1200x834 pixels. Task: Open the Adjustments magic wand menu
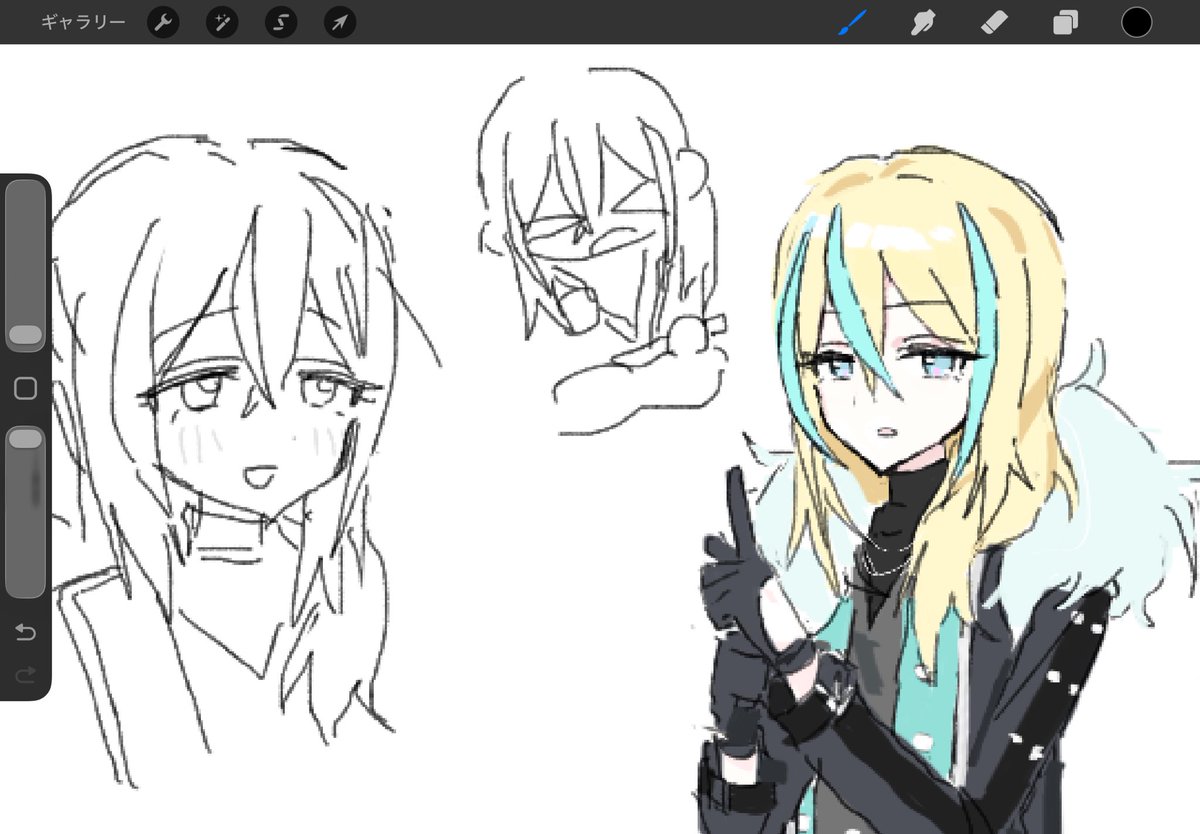(x=222, y=22)
